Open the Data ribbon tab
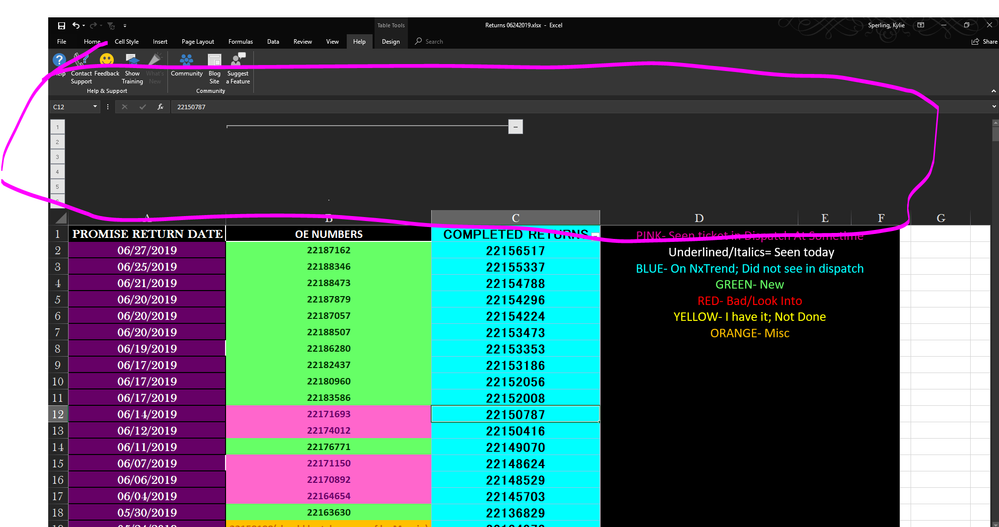The width and height of the screenshot is (999, 527). [x=273, y=41]
